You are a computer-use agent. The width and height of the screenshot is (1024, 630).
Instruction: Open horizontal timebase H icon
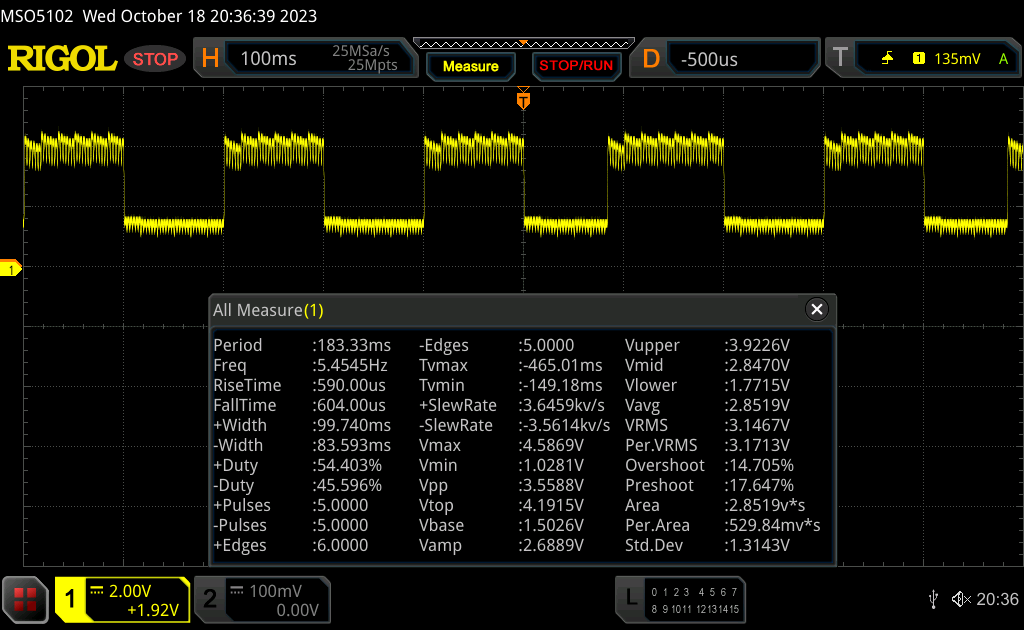210,59
